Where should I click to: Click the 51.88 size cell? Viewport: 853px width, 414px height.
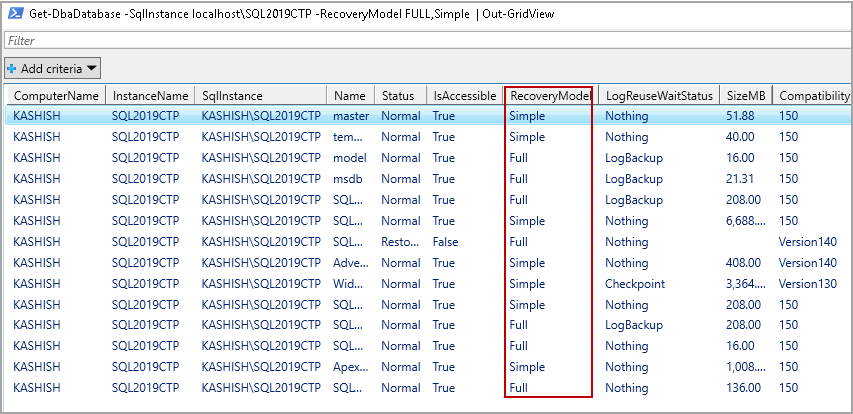740,116
